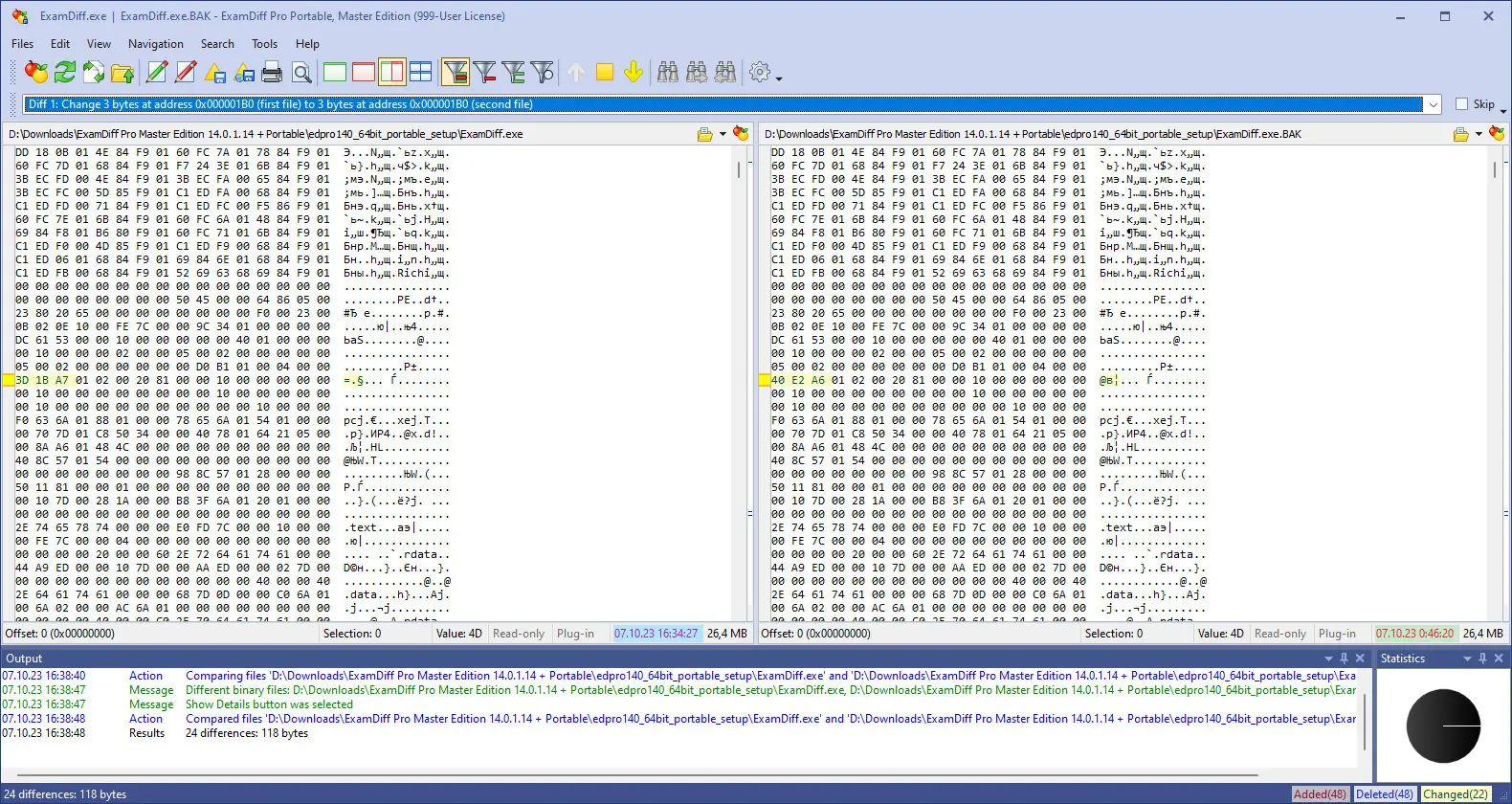1512x804 pixels.
Task: Click the Changed(22) status indicator
Action: (x=1456, y=794)
